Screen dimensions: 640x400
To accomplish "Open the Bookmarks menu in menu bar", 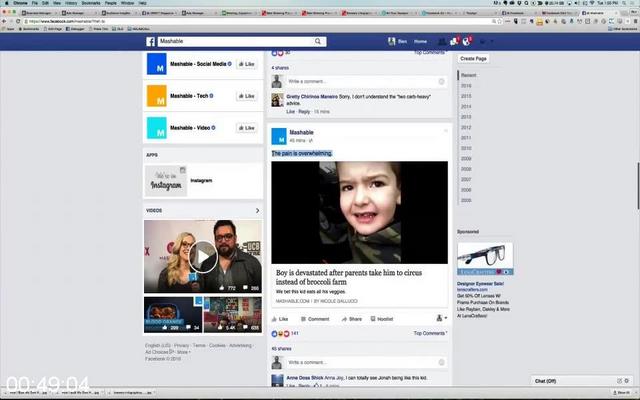I will point(91,3).
